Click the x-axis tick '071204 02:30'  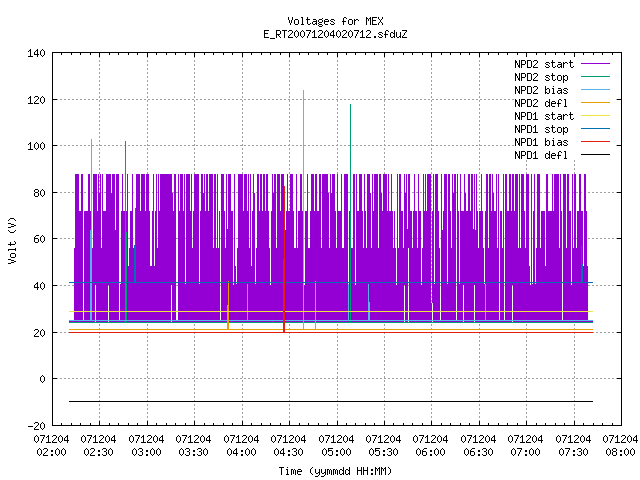(x=98, y=446)
